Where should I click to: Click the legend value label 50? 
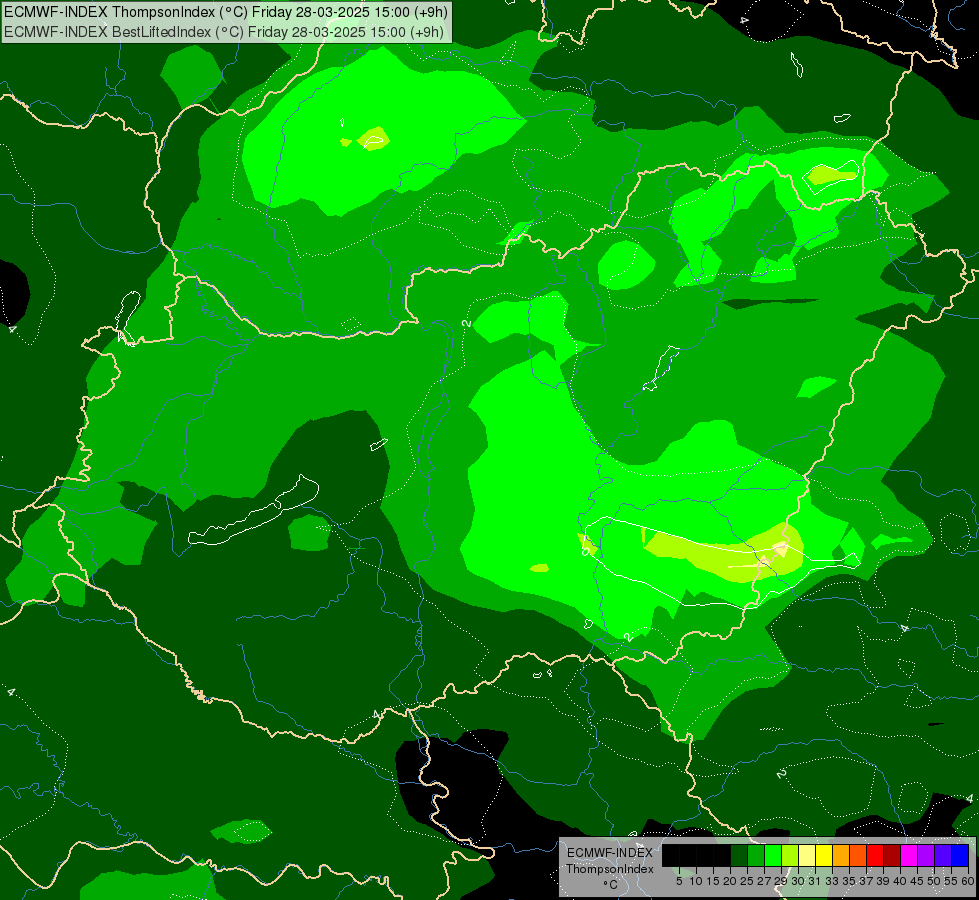click(x=935, y=881)
